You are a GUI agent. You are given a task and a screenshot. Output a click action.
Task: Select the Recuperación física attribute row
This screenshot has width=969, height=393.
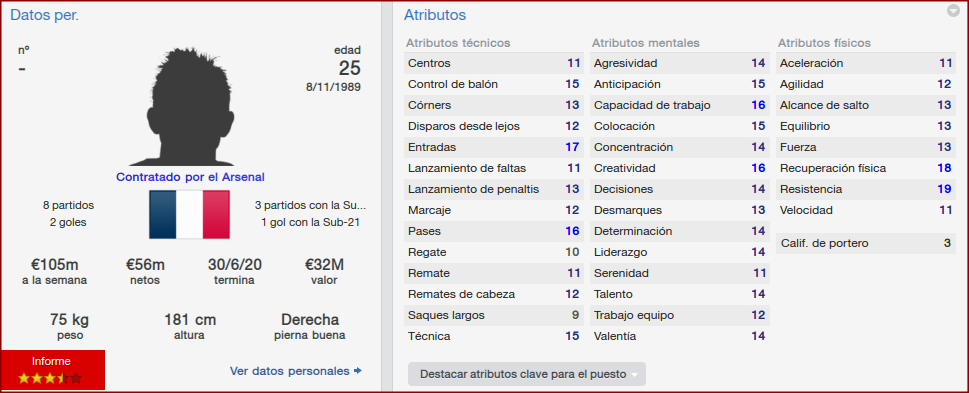866,168
